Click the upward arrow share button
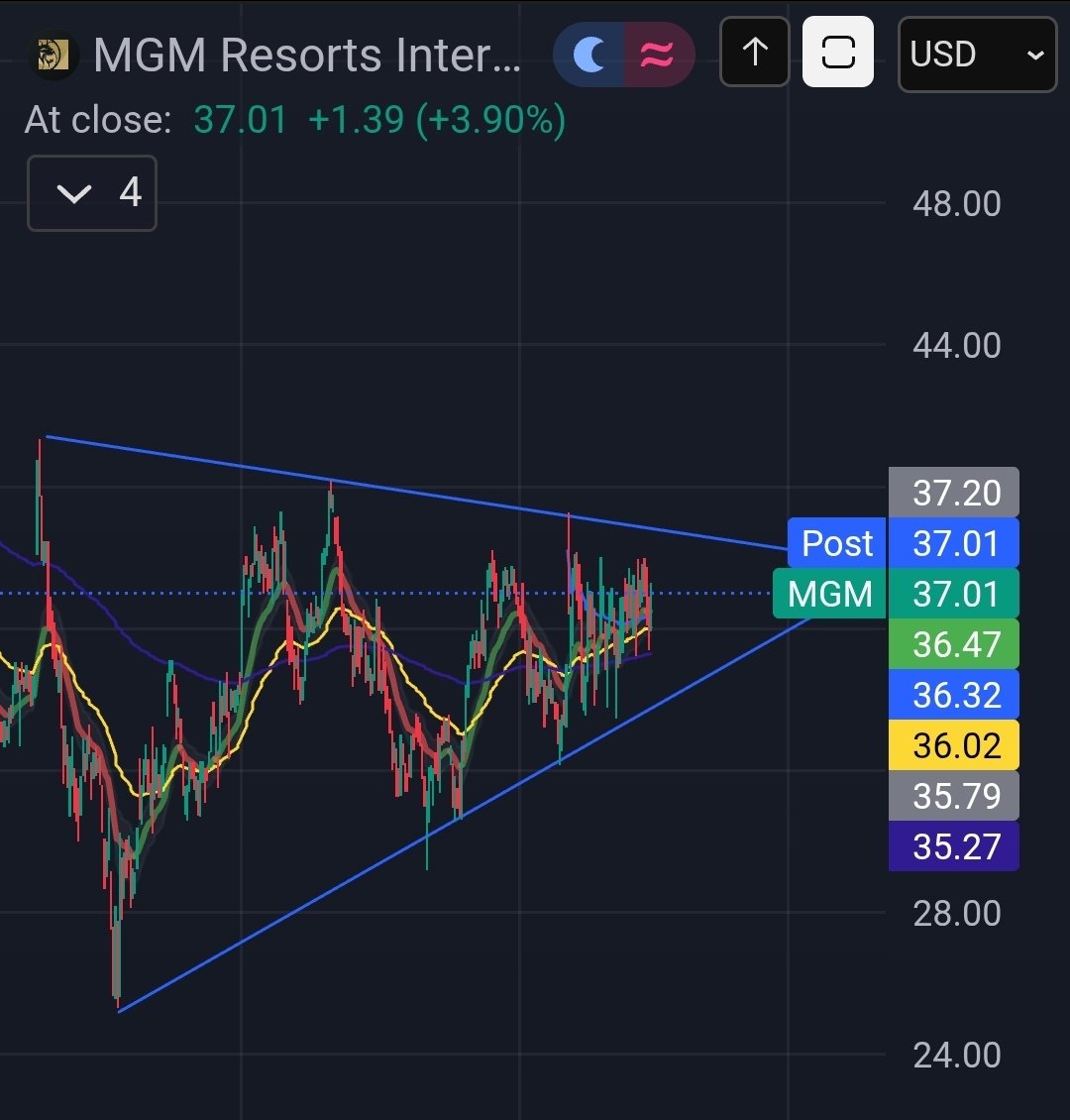Screen dimensions: 1070x1120 755,53
